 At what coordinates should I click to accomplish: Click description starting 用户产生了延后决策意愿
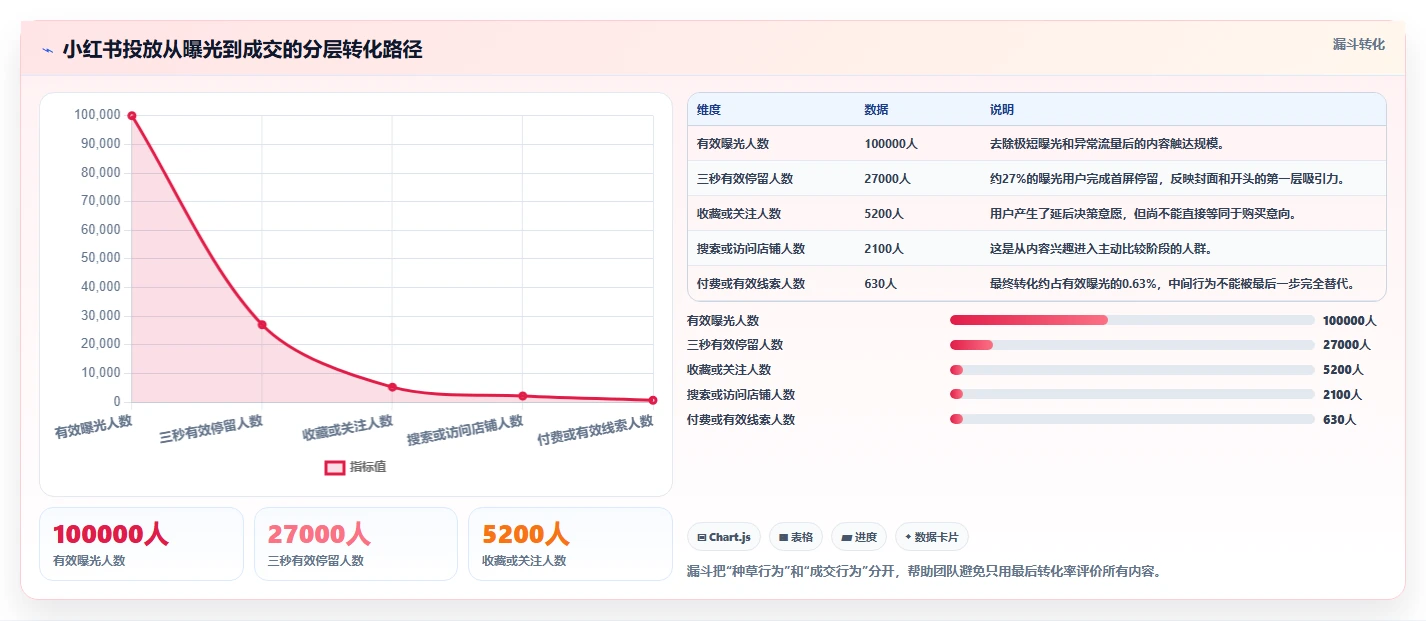click(1143, 214)
